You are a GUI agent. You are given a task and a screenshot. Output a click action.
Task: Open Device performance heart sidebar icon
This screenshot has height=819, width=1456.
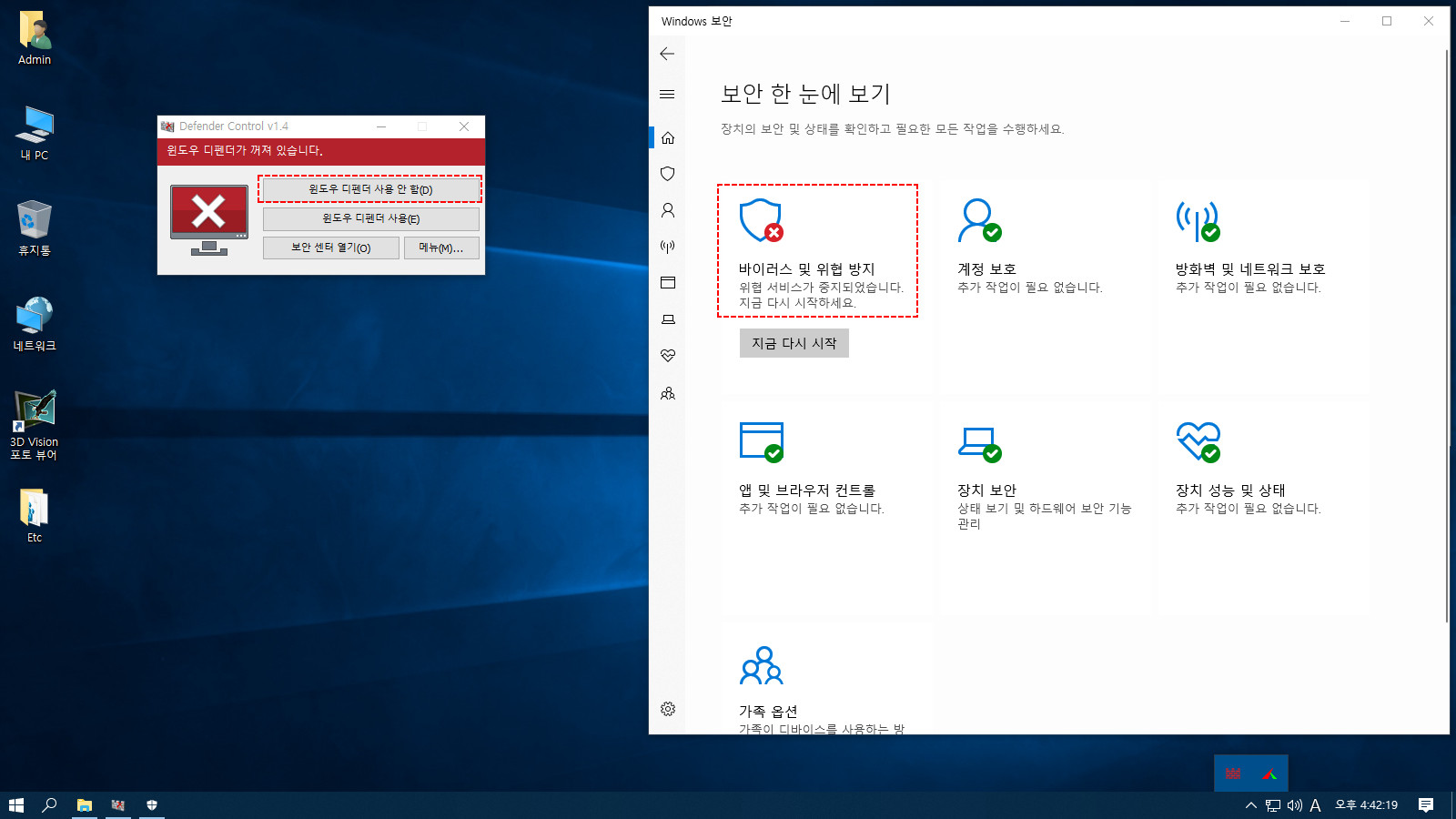(x=668, y=356)
